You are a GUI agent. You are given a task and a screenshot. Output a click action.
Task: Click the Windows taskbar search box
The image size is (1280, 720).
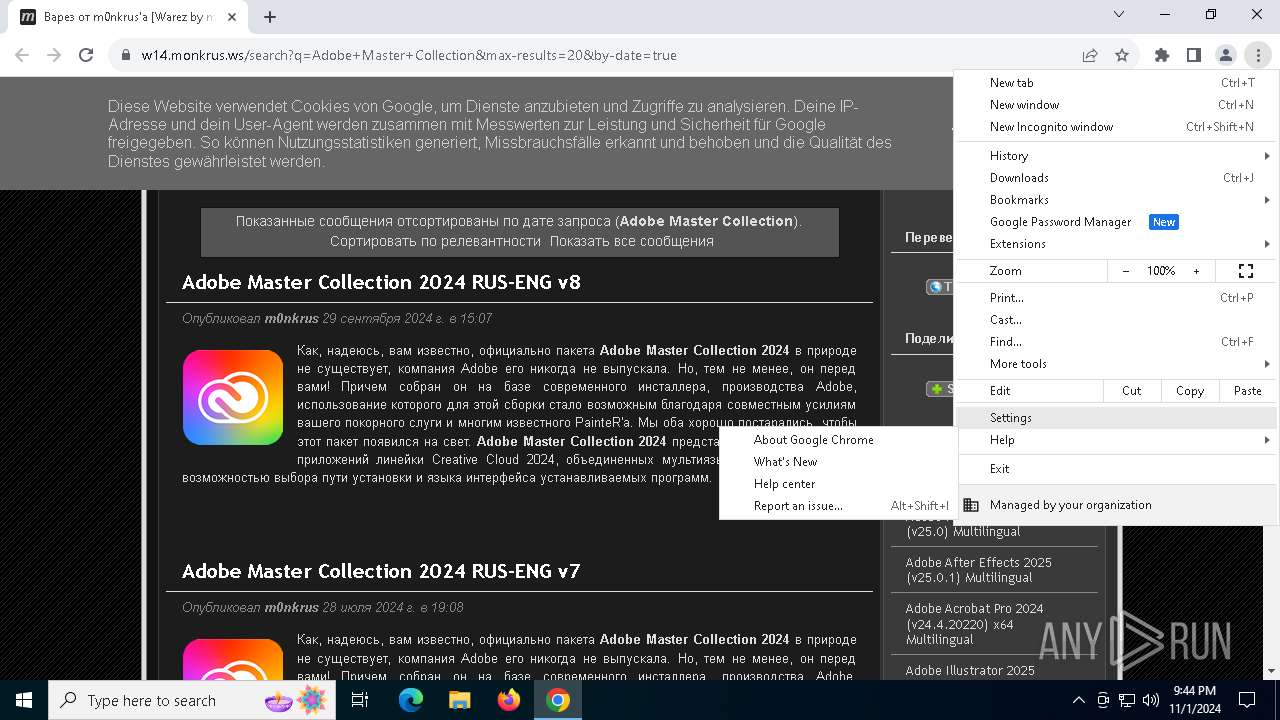[x=192, y=700]
